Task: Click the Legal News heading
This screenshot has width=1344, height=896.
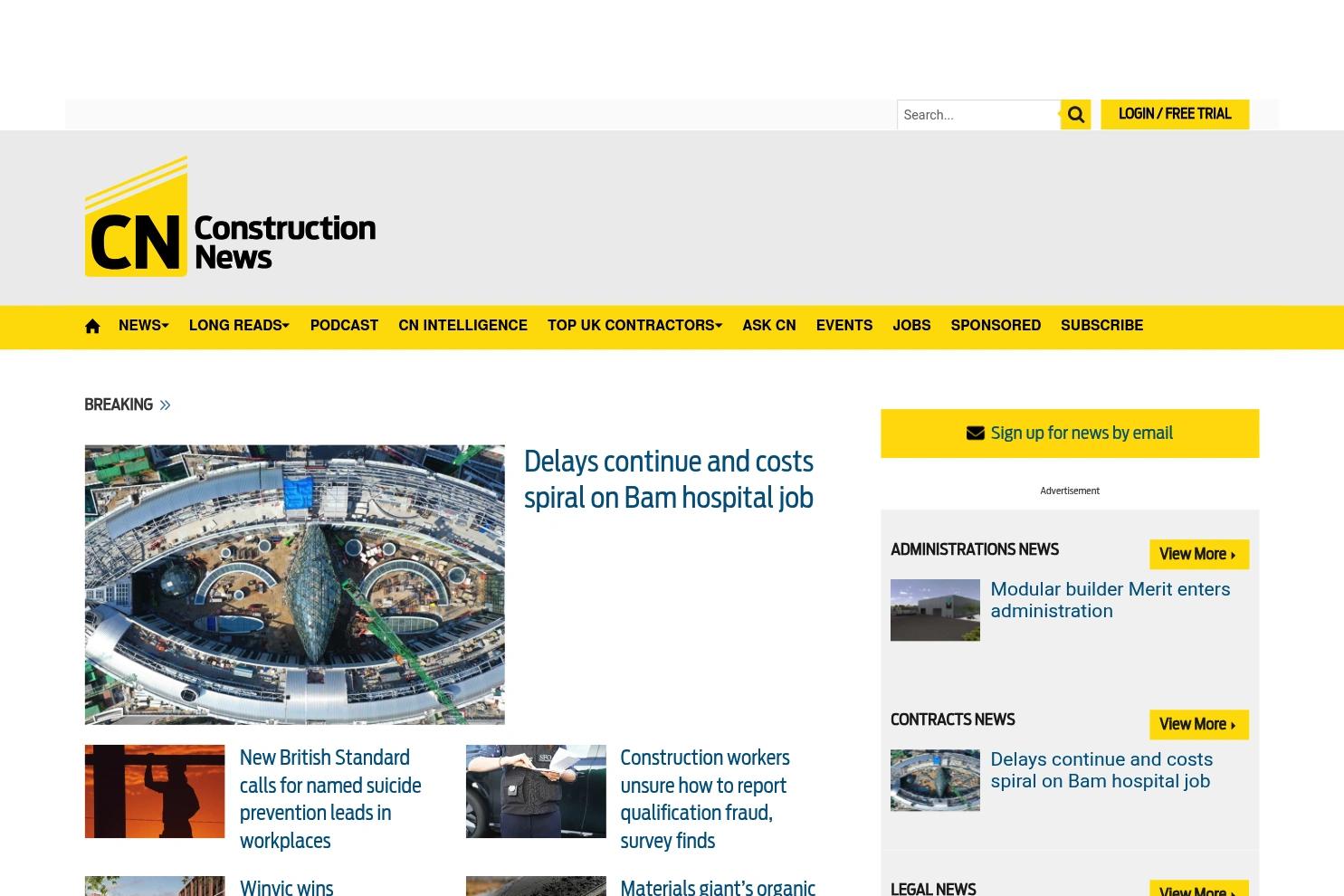Action: (x=933, y=890)
